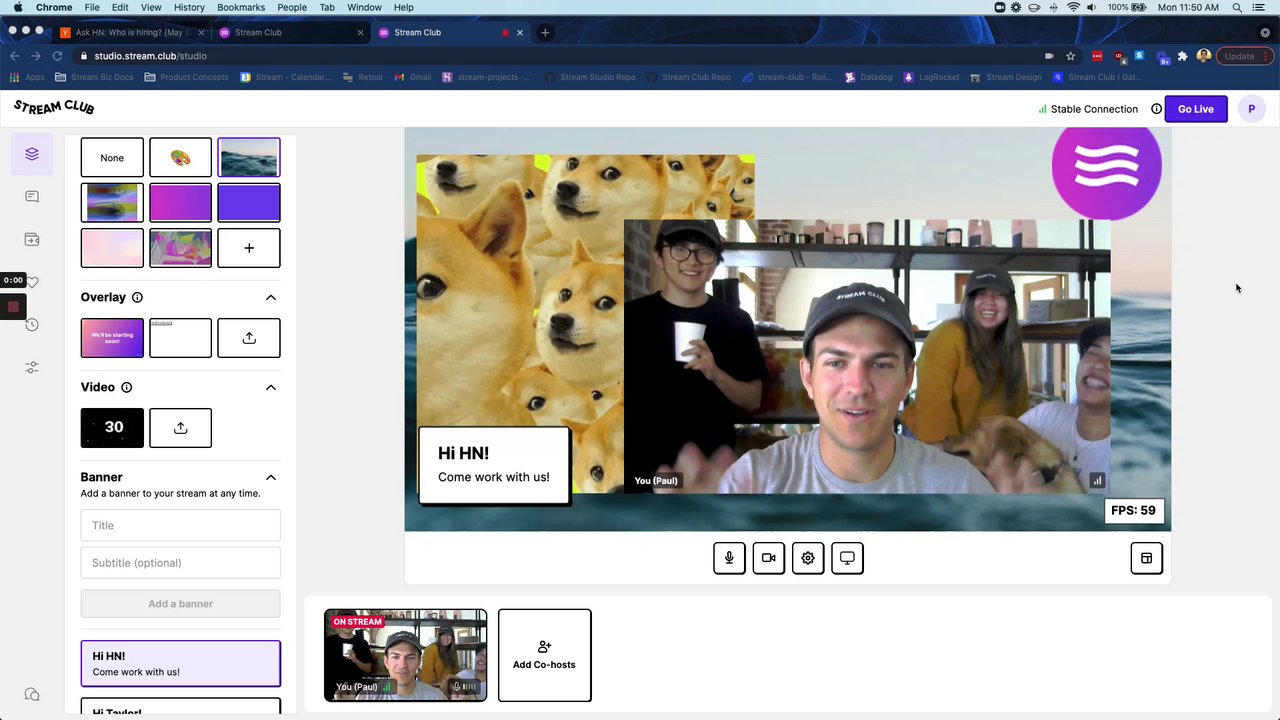
Task: Click the disabled Add a banner button
Action: point(180,604)
